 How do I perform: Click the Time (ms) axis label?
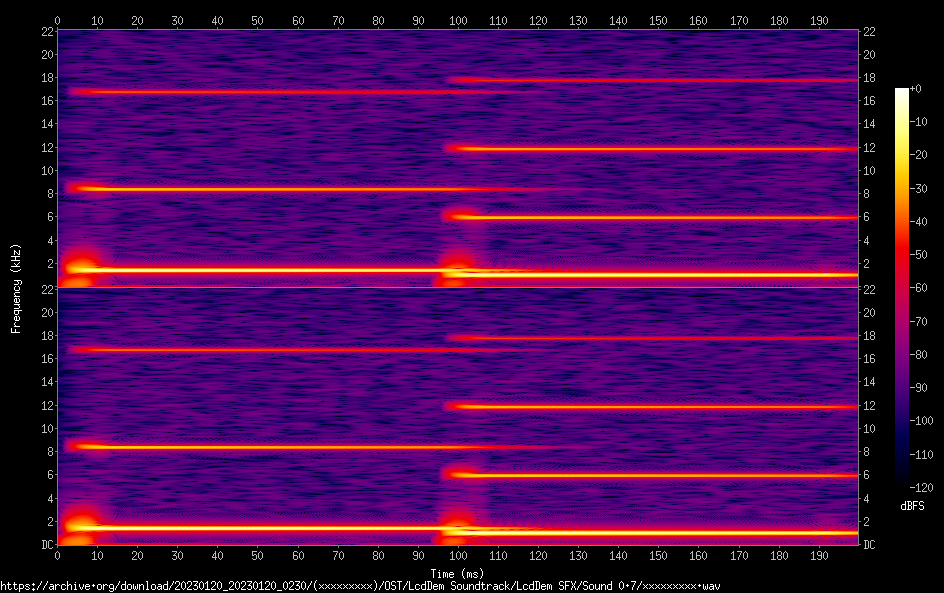tap(458, 573)
